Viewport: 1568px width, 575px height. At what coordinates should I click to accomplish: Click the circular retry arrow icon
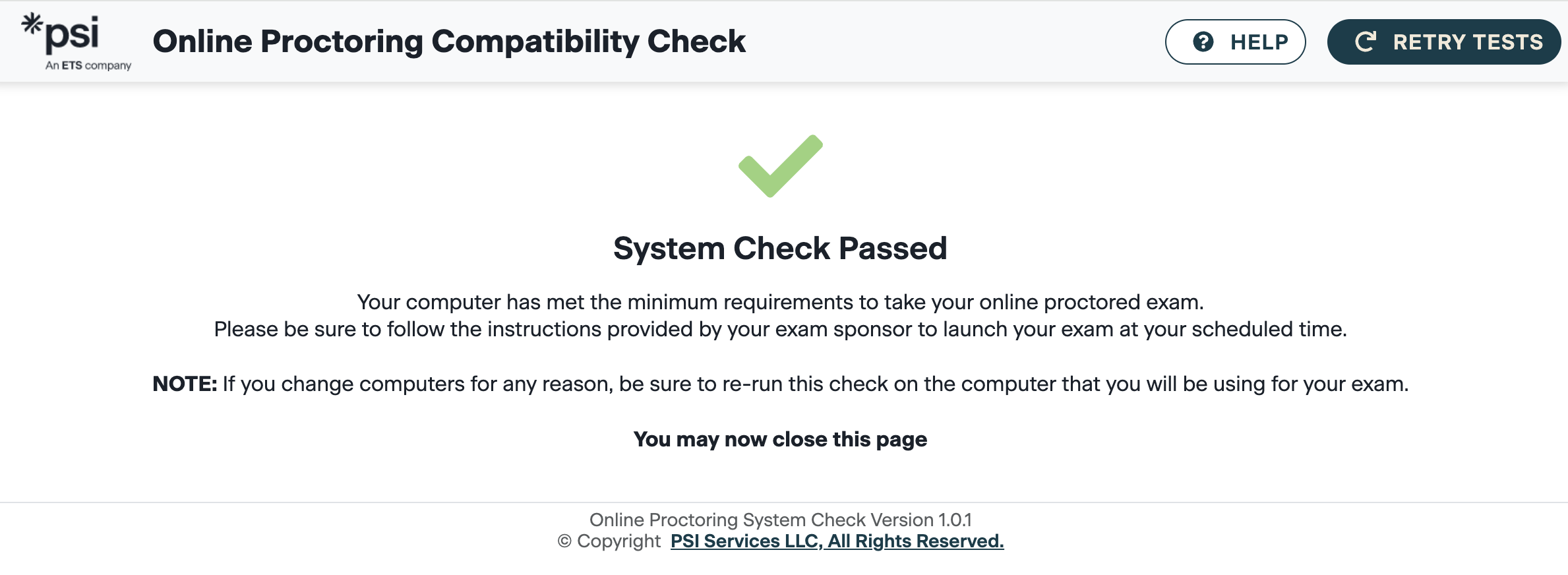(x=1365, y=42)
